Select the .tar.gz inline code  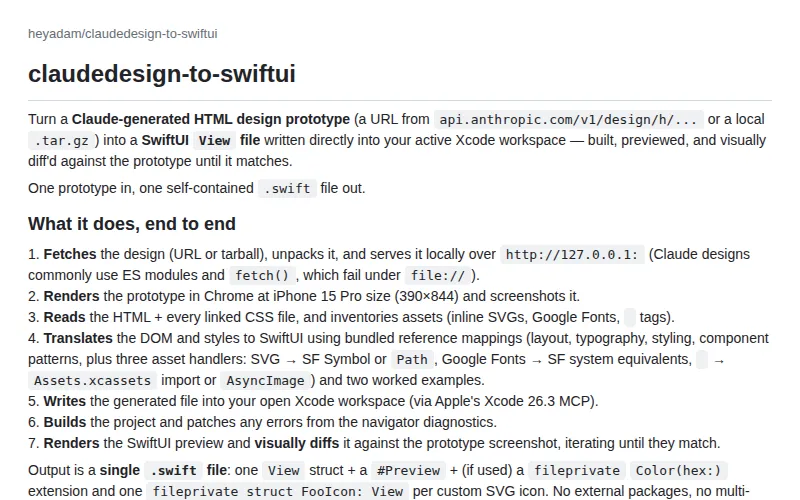click(x=62, y=140)
